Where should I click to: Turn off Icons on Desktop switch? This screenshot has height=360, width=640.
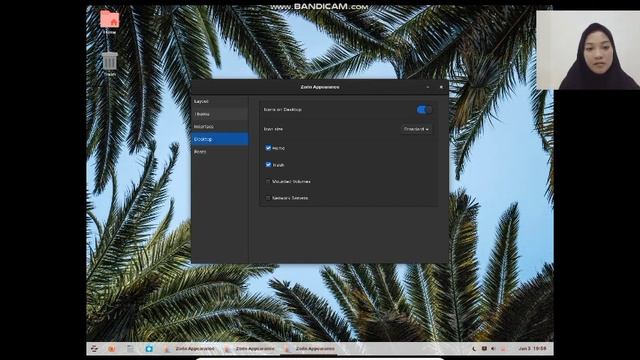(x=424, y=109)
